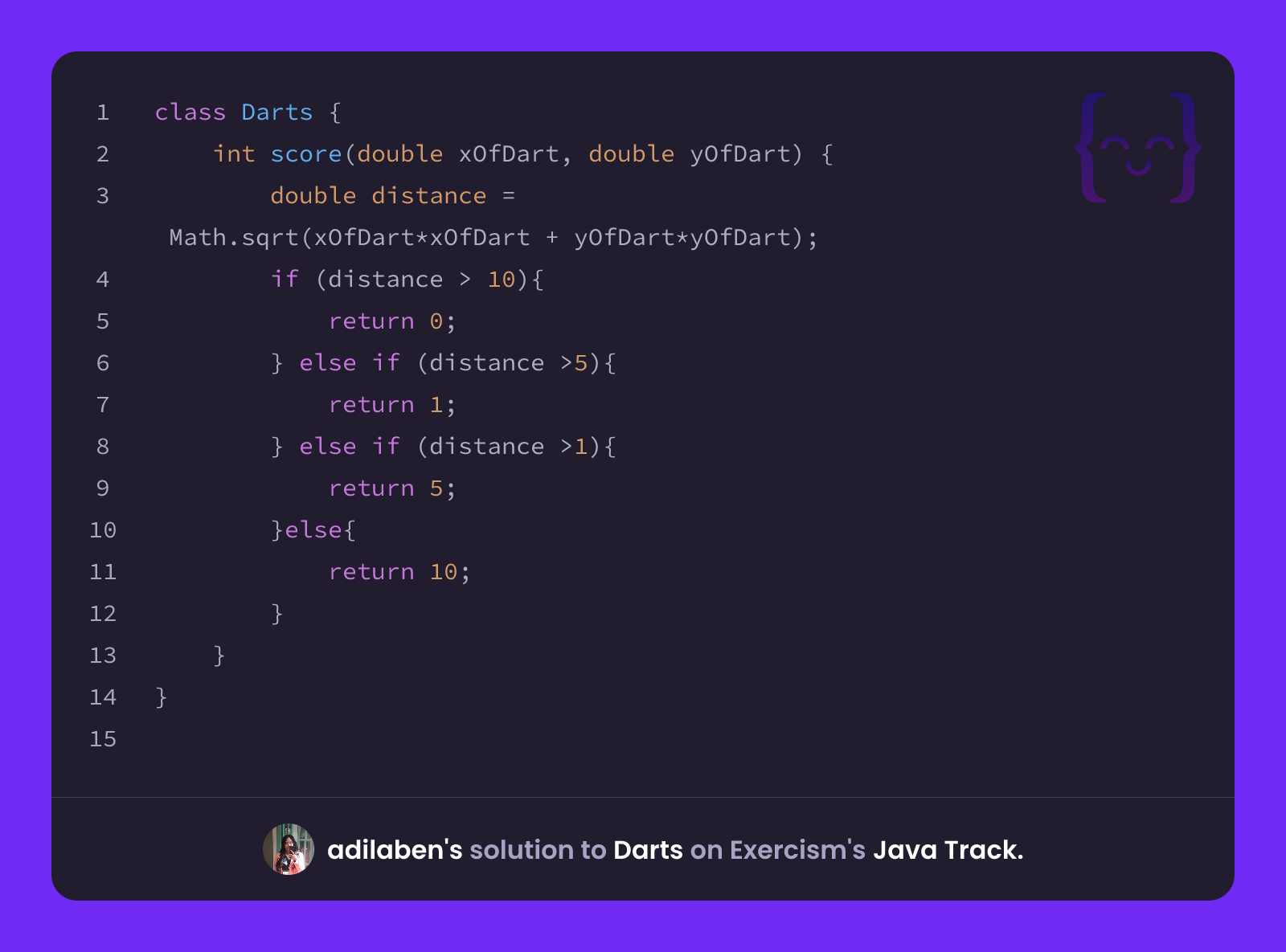The image size is (1286, 952).
Task: Click the username "adilaben's" in the caption
Action: (395, 850)
